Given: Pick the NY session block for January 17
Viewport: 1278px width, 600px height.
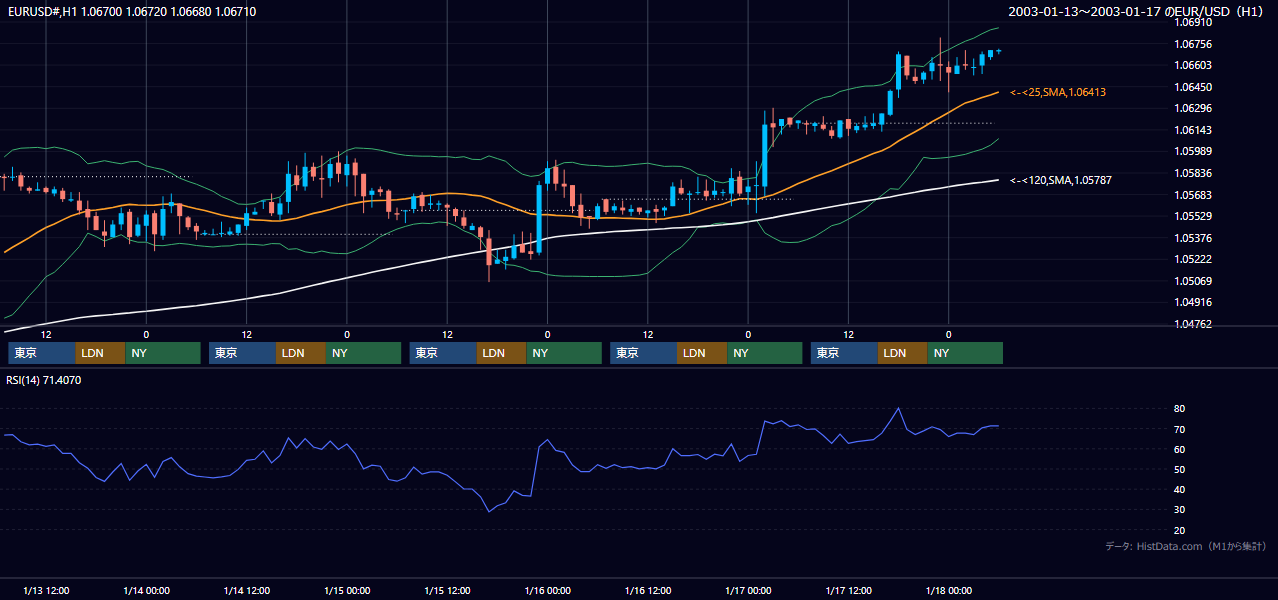Looking at the screenshot, I should click(965, 353).
